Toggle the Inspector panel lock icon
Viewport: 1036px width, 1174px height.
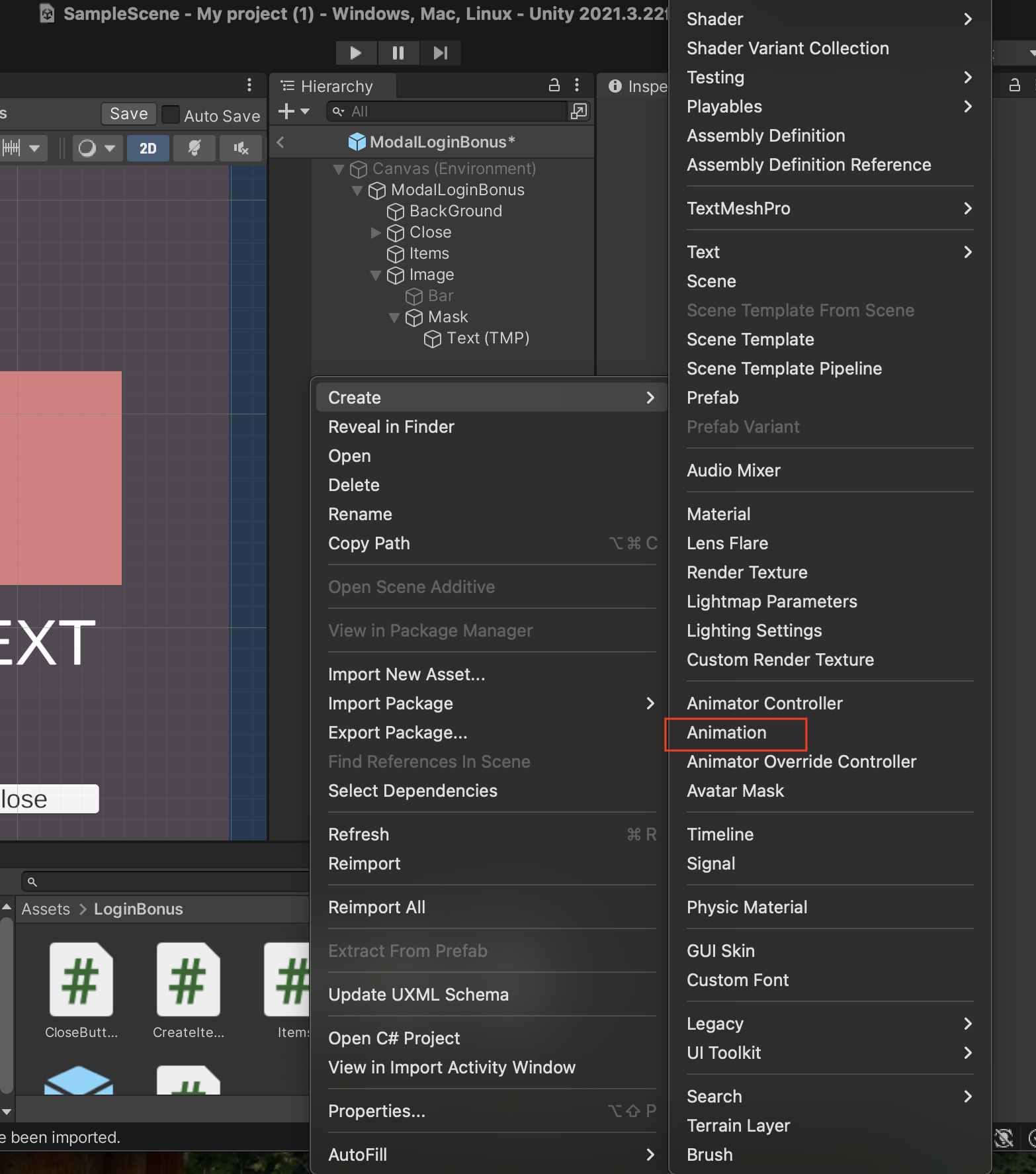coord(1014,85)
